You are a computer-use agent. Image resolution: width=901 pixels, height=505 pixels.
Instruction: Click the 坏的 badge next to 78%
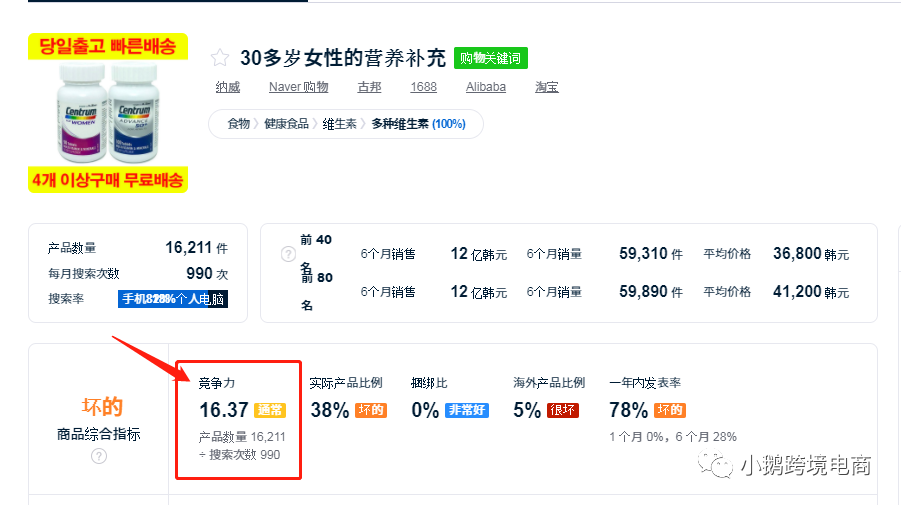(669, 410)
